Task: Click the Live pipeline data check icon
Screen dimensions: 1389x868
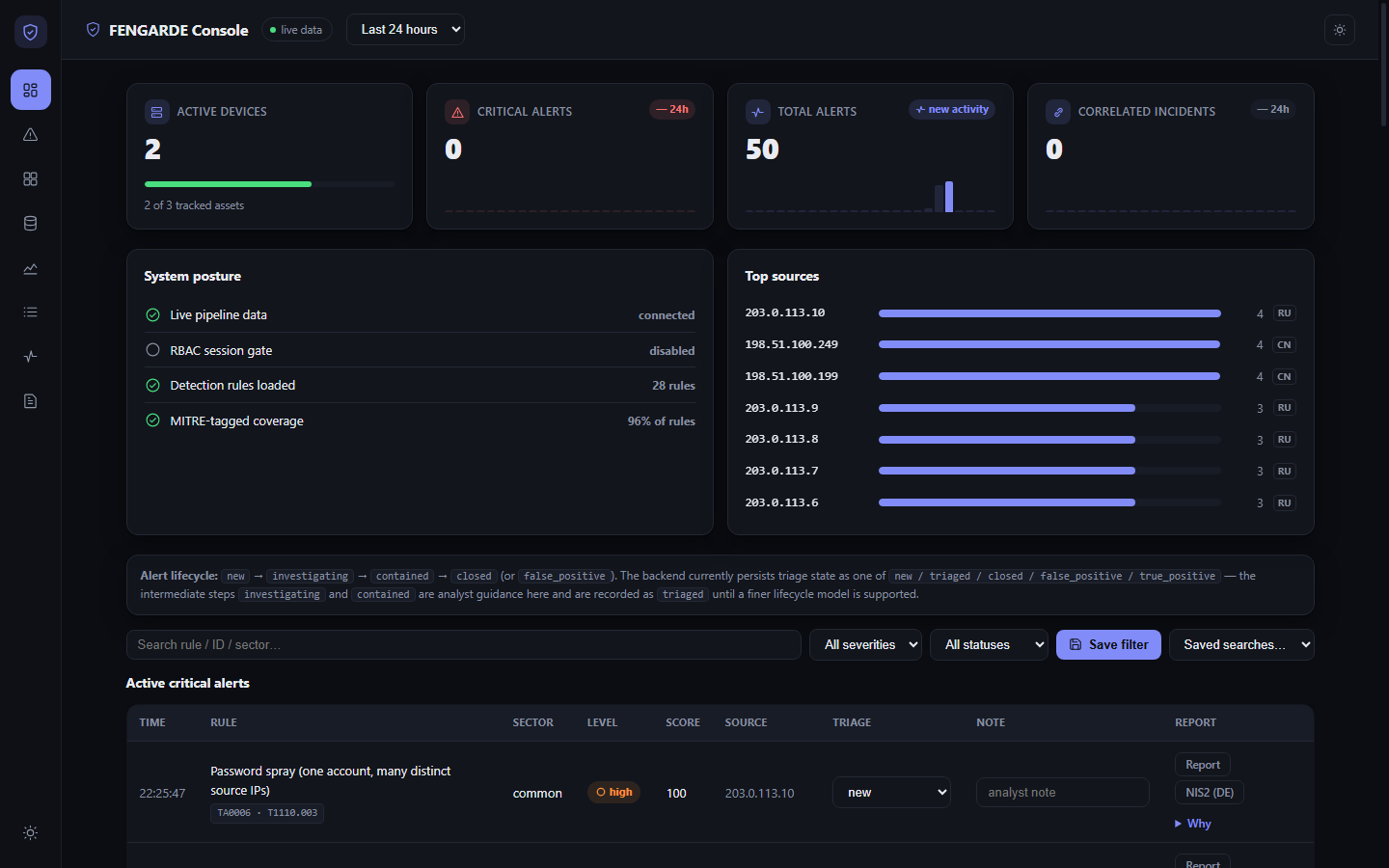Action: (152, 315)
